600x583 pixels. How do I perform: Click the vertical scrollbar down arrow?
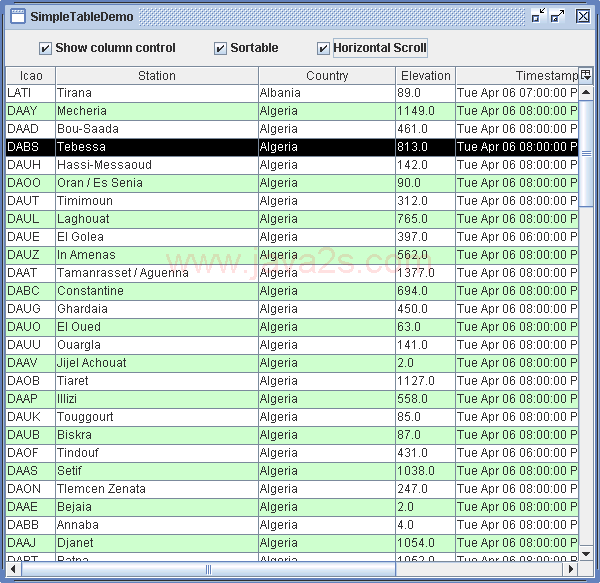coord(586,554)
